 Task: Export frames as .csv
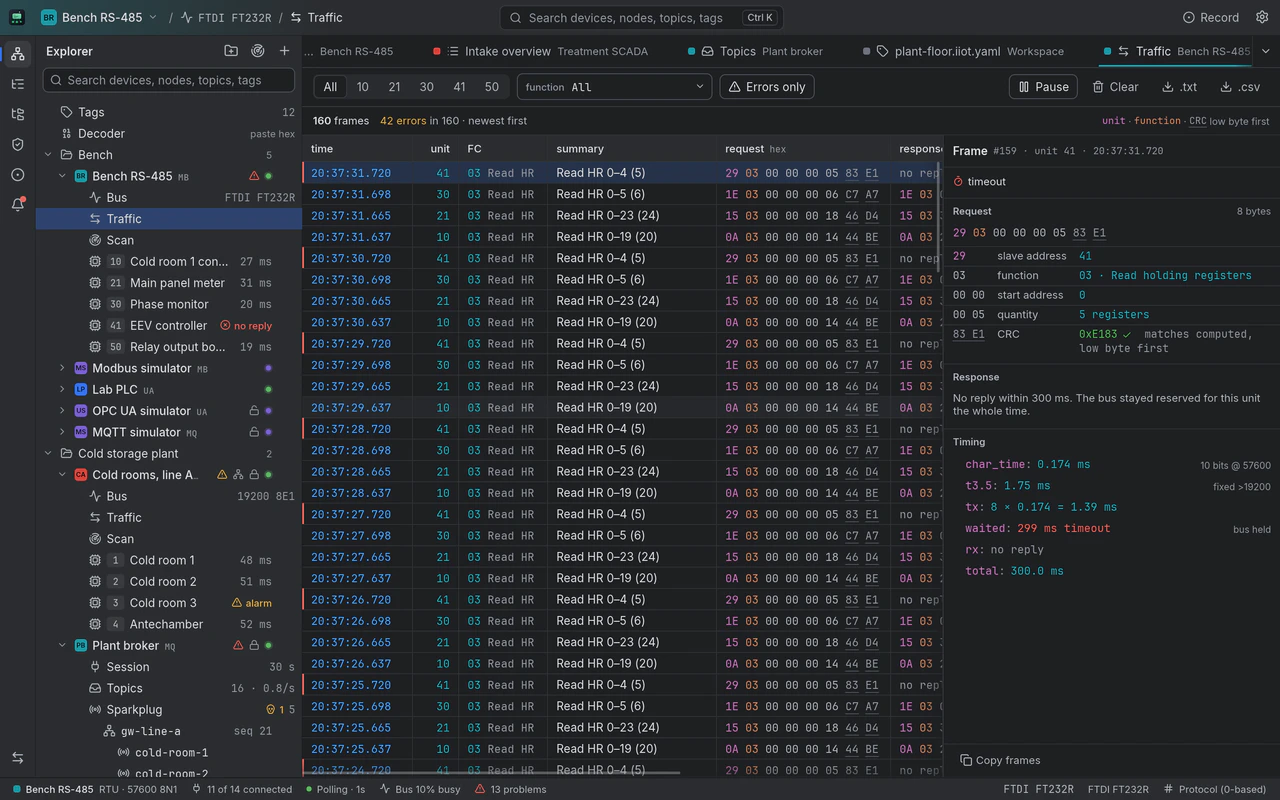(x=1239, y=87)
